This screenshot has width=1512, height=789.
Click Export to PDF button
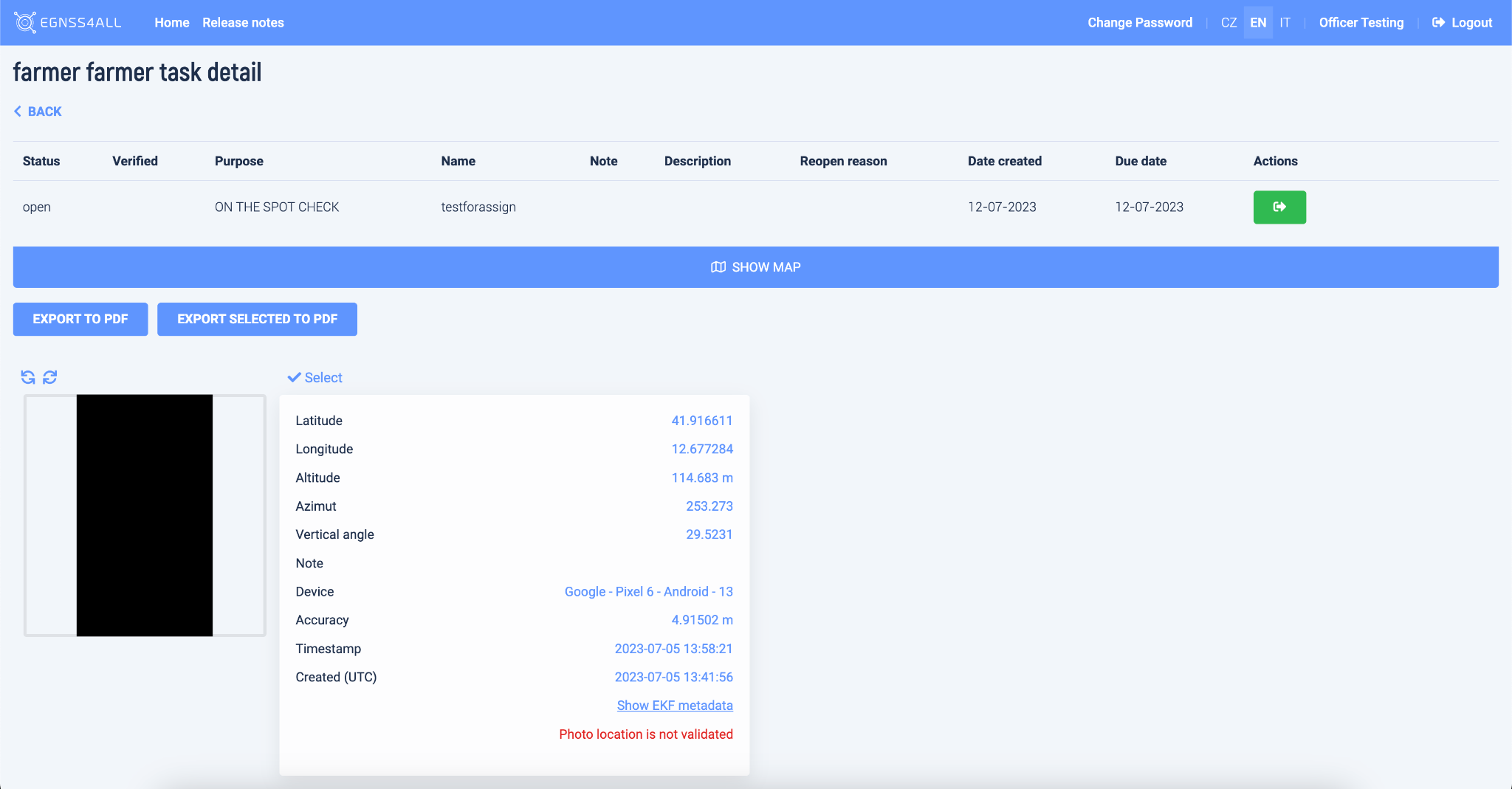point(80,319)
